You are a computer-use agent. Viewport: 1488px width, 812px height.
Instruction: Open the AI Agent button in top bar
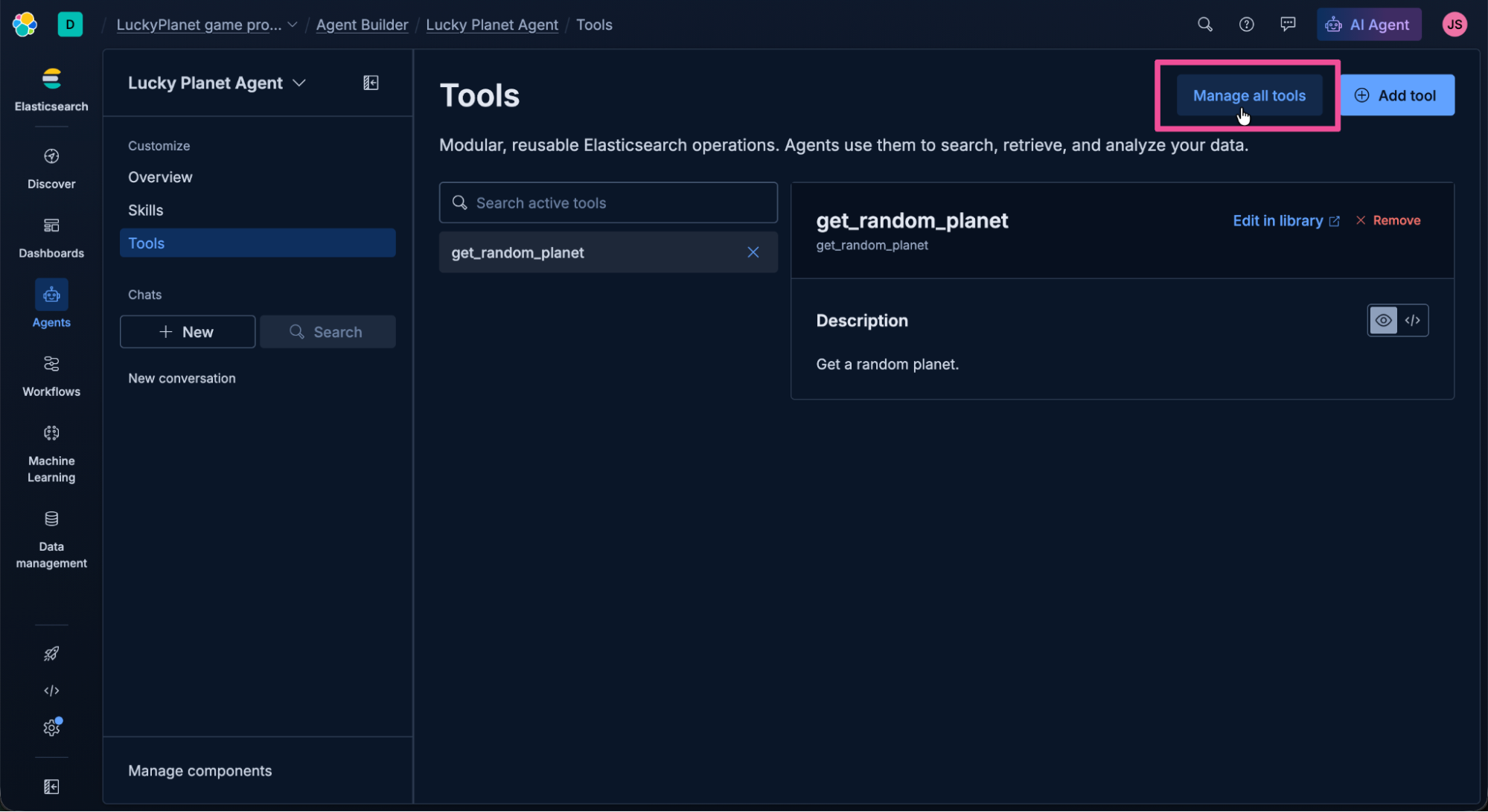(x=1369, y=25)
